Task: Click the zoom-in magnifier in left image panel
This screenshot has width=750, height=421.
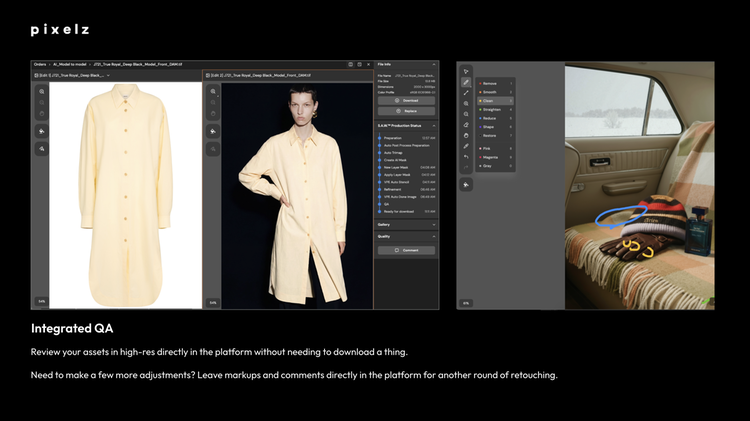Action: (x=42, y=91)
